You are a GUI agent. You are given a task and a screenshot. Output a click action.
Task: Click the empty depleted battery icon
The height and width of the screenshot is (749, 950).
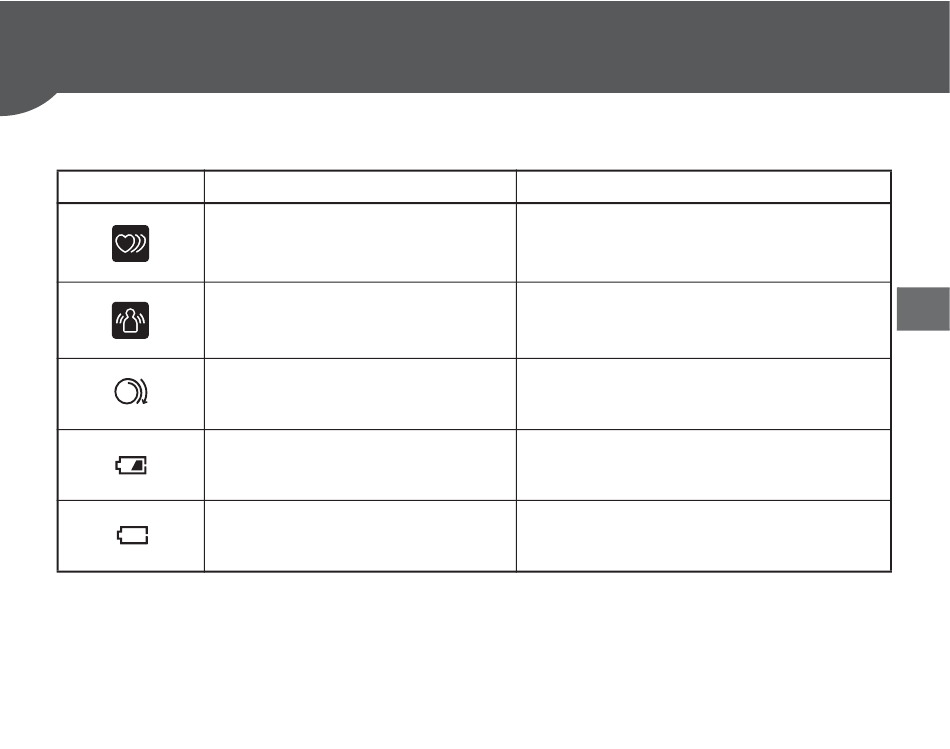pos(132,535)
